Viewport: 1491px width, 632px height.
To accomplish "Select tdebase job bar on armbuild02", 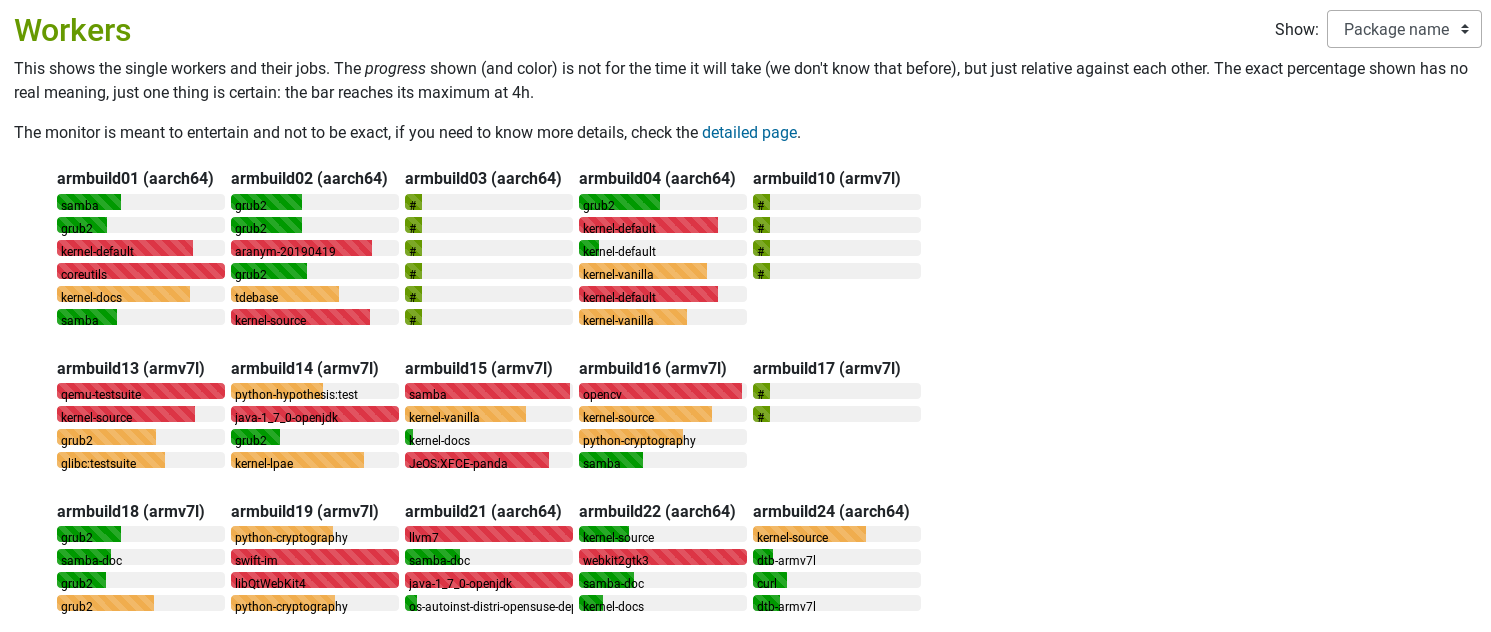I will [315, 294].
